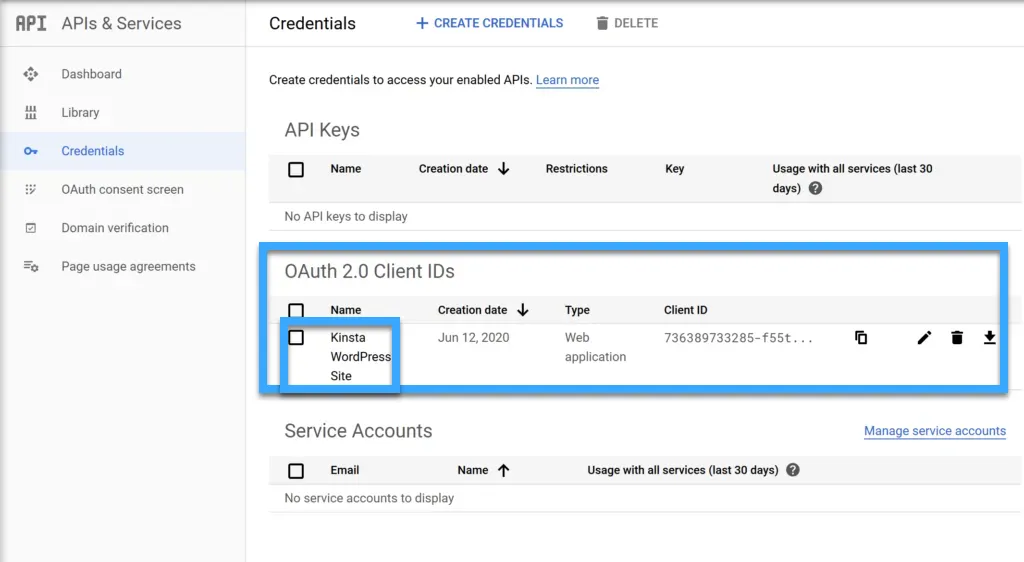Viewport: 1024px width, 562px height.
Task: Click the Jun 12, 2020 date cell
Action: click(x=473, y=337)
